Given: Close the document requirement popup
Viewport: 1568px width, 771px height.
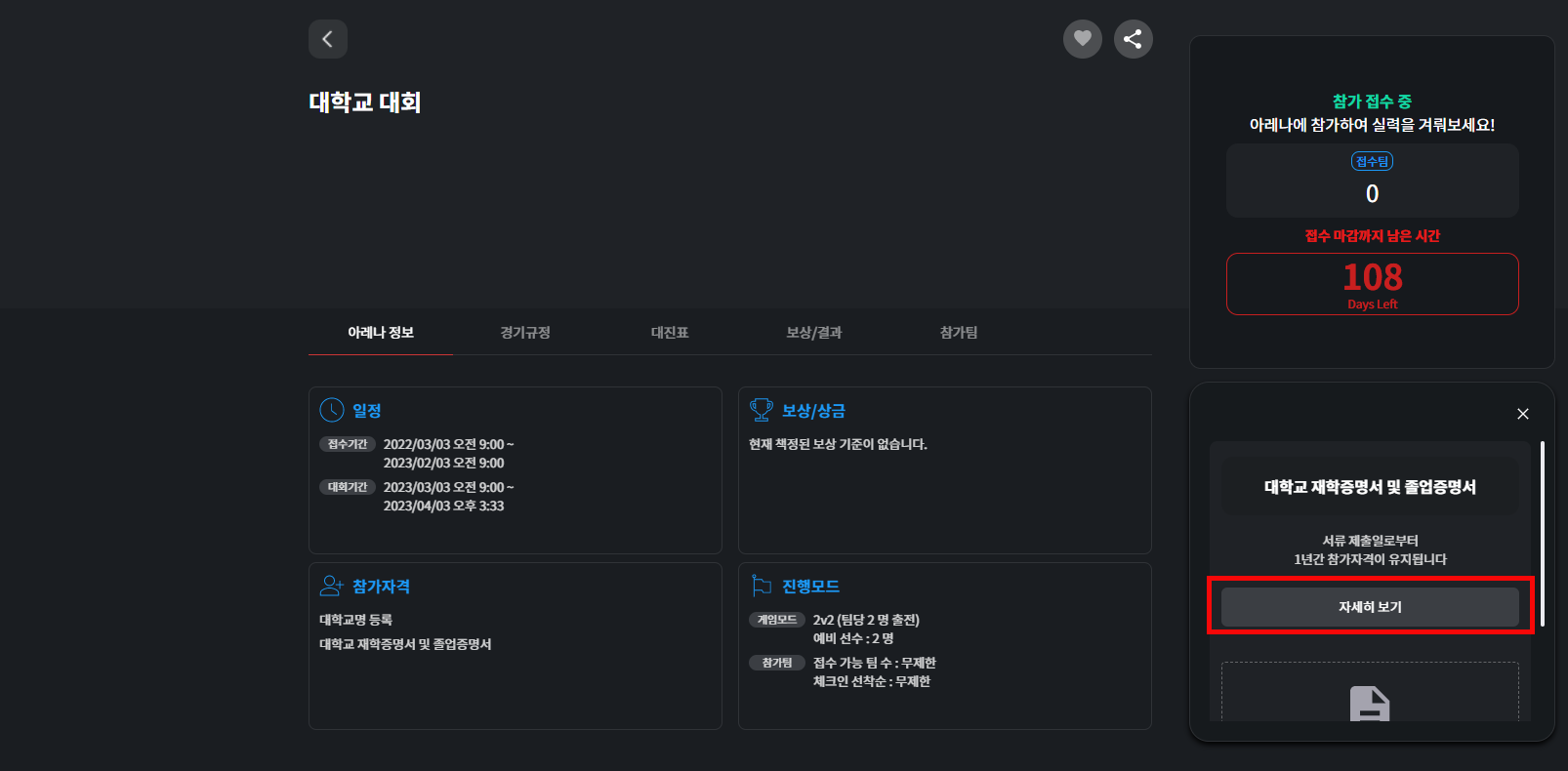Looking at the screenshot, I should point(1522,414).
